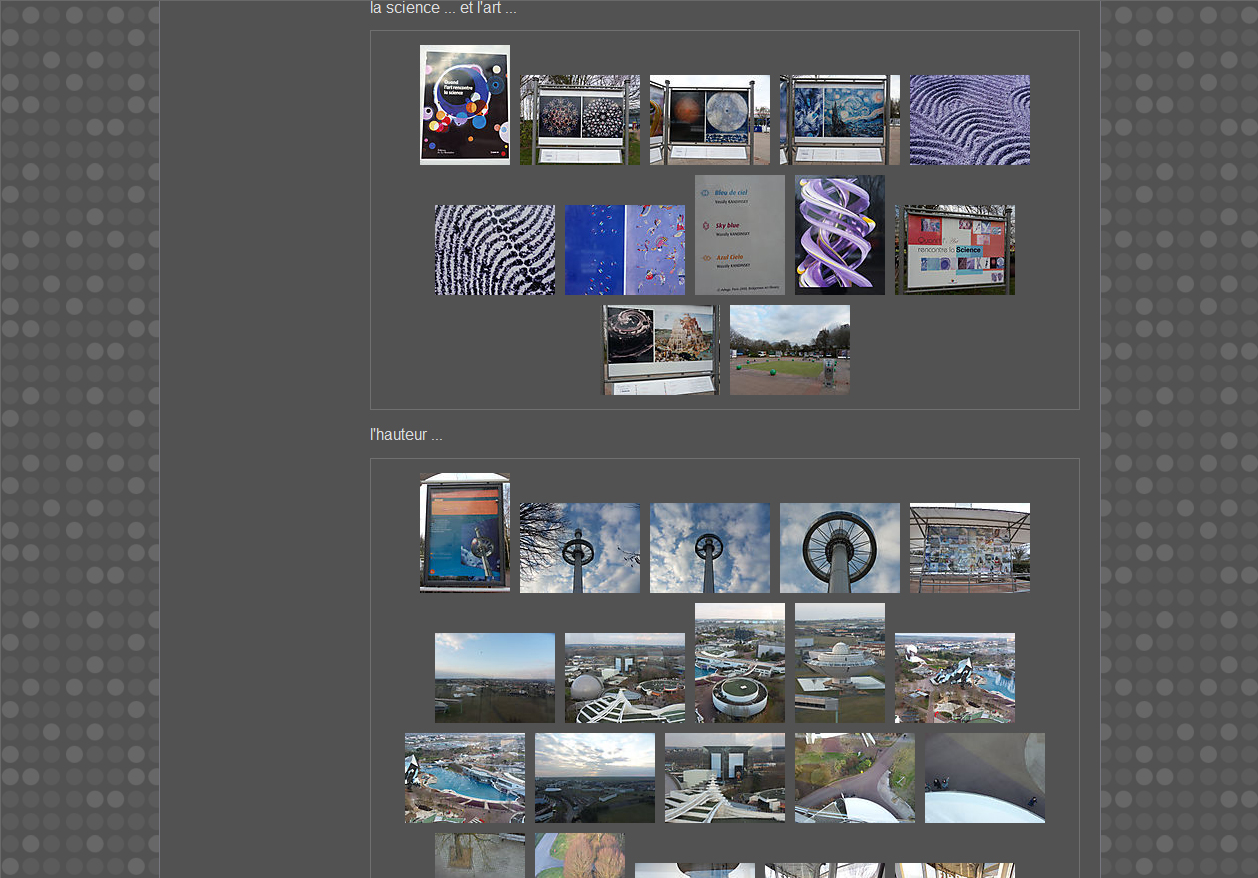The height and width of the screenshot is (878, 1258).
Task: Click the 'Bleu de ciel' caption sign photo
Action: pyautogui.click(x=739, y=235)
